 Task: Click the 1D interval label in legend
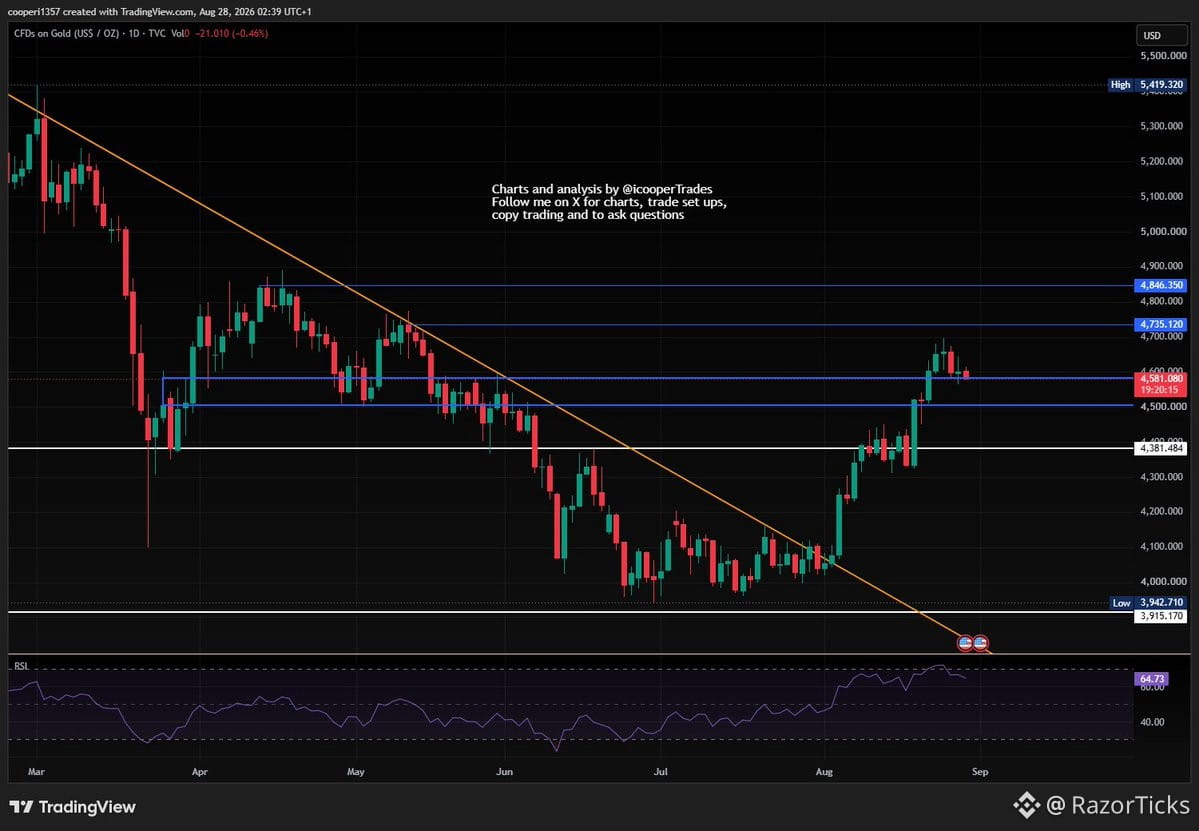click(133, 34)
